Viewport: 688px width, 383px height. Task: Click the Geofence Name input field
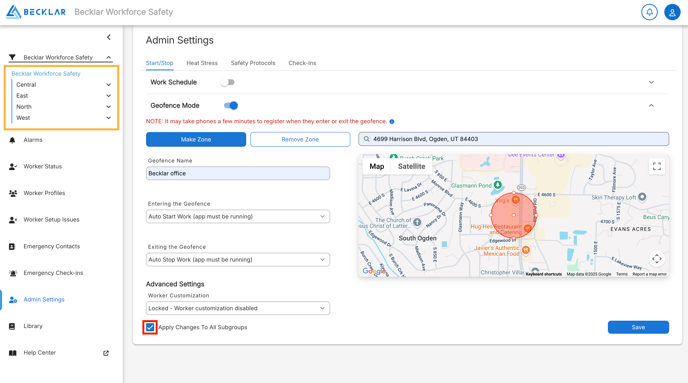238,173
